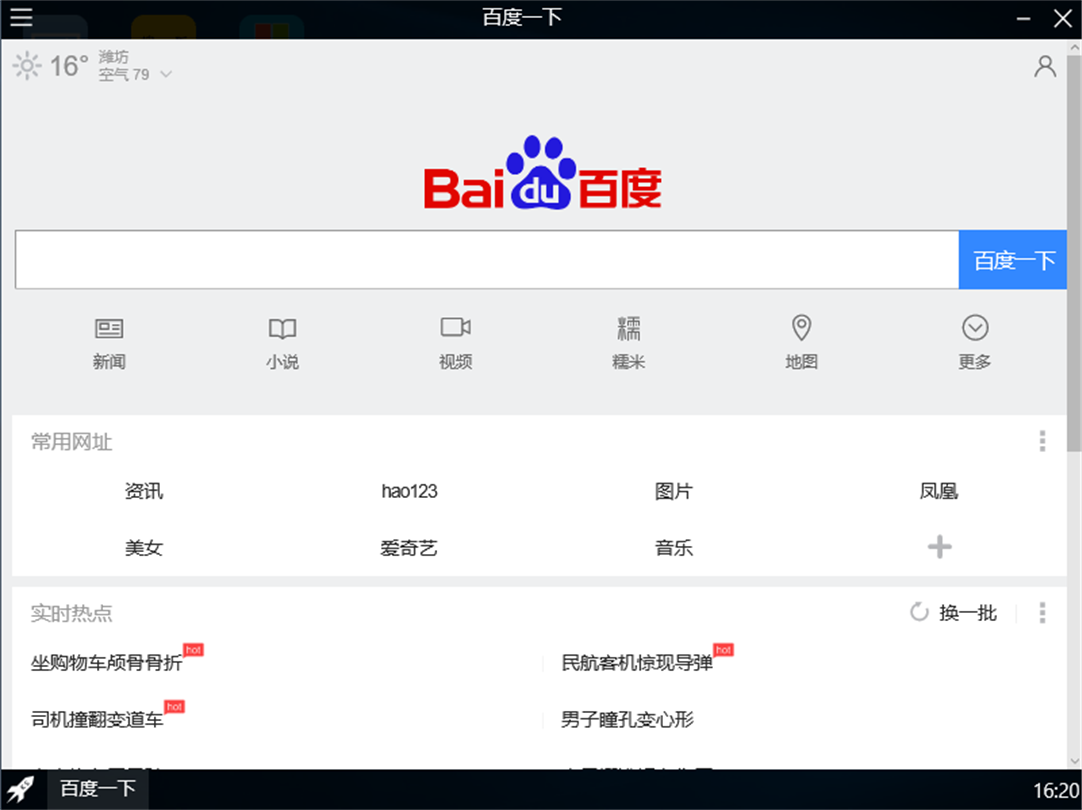The width and height of the screenshot is (1082, 810).
Task: Click the 空气 79 air quality label
Action: coord(124,75)
